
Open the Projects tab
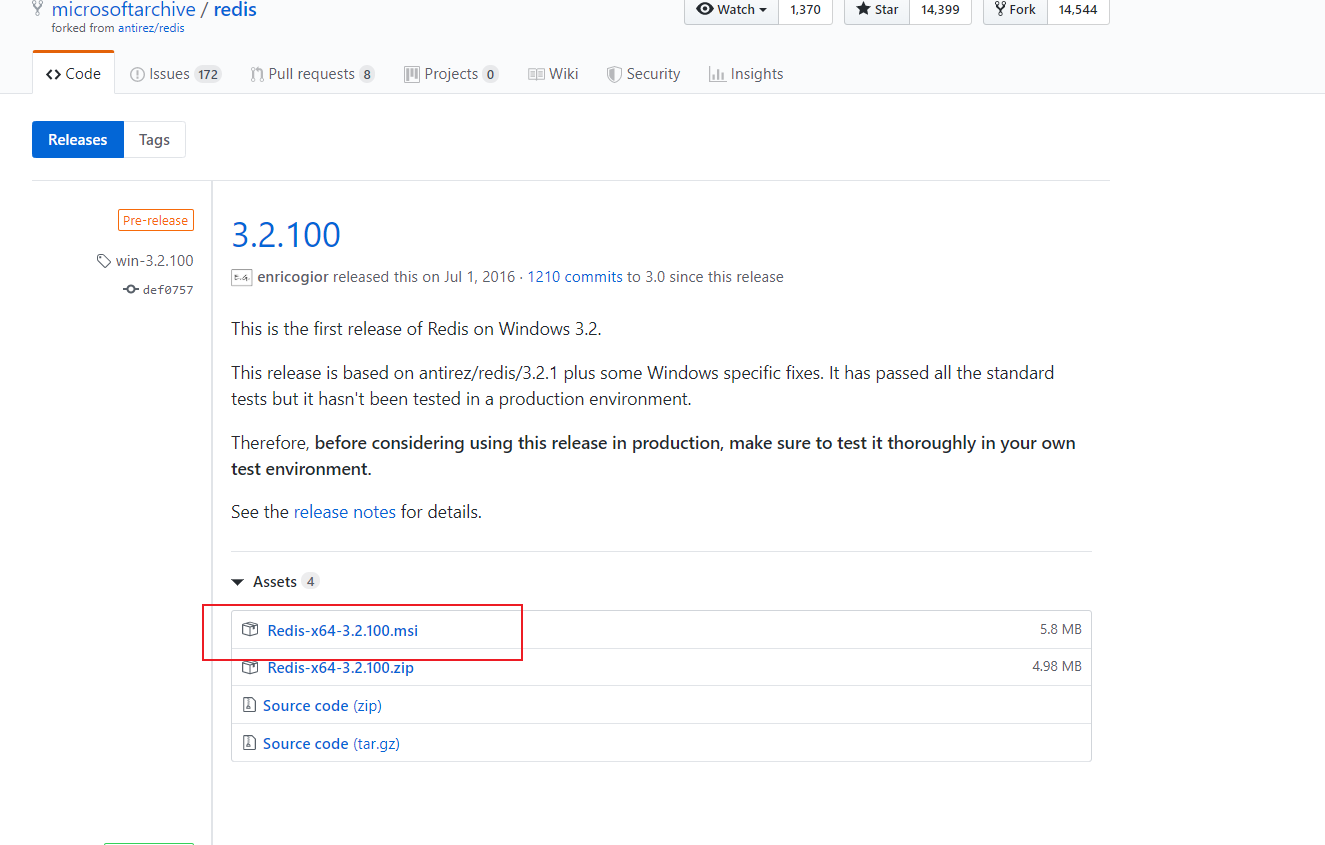pyautogui.click(x=451, y=74)
